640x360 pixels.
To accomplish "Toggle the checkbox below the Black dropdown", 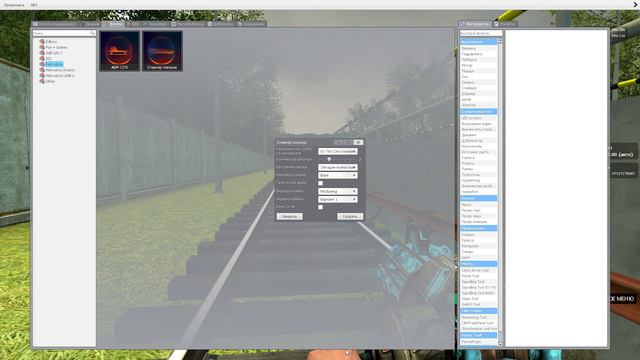I will coord(320,183).
